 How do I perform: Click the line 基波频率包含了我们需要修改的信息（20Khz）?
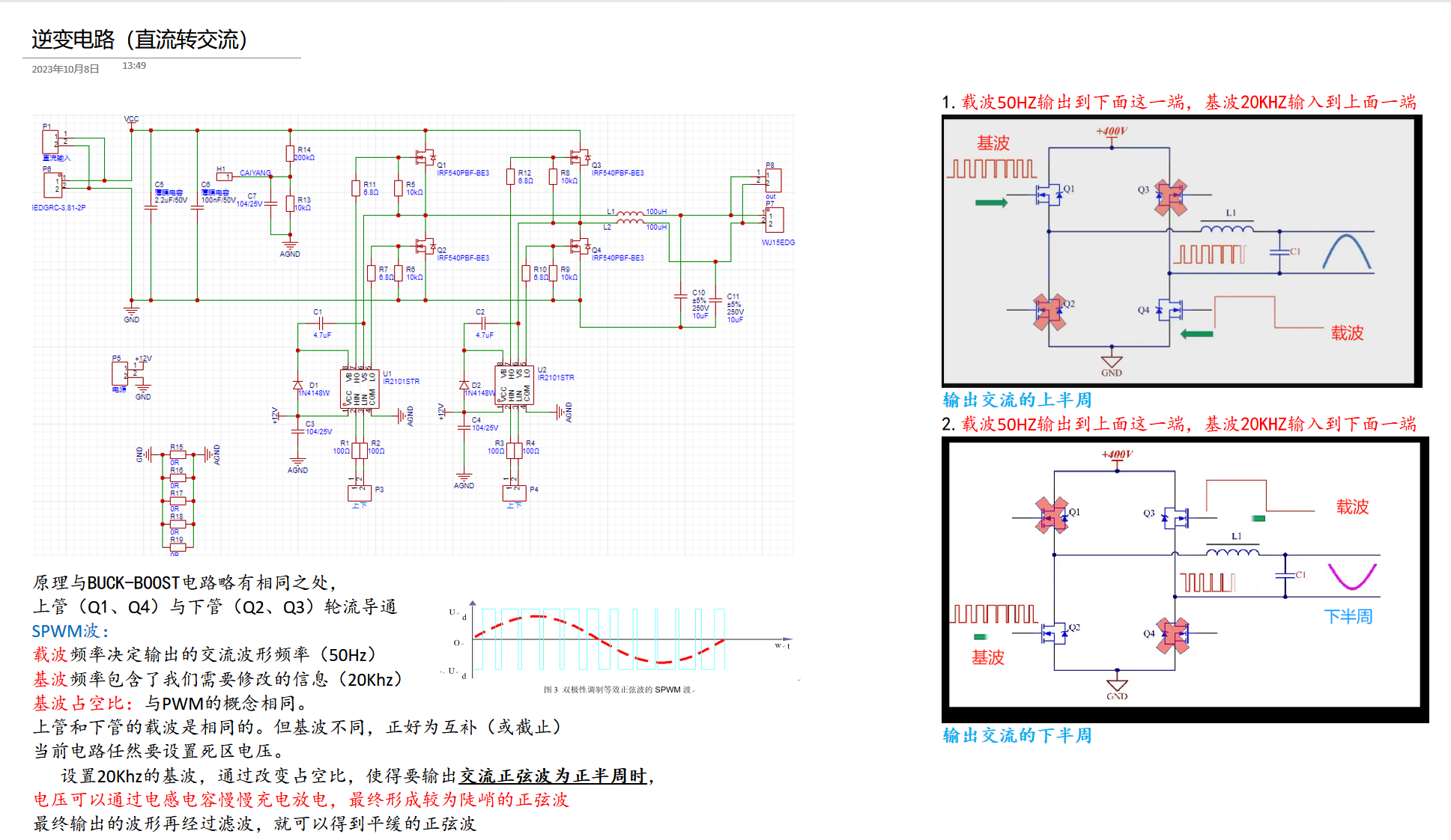pos(218,679)
